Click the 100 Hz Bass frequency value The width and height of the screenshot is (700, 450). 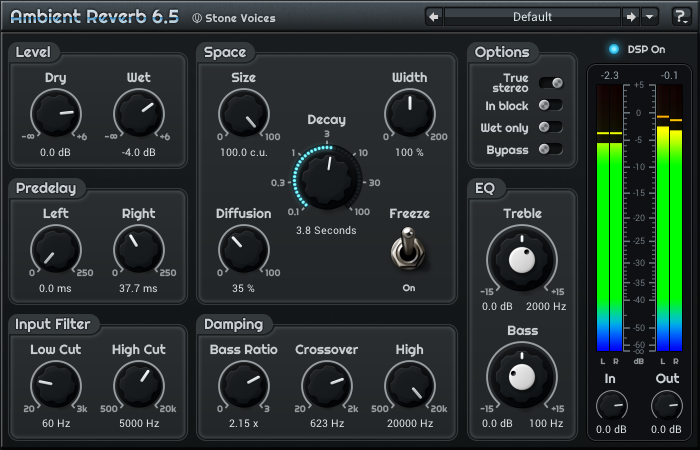tap(546, 424)
